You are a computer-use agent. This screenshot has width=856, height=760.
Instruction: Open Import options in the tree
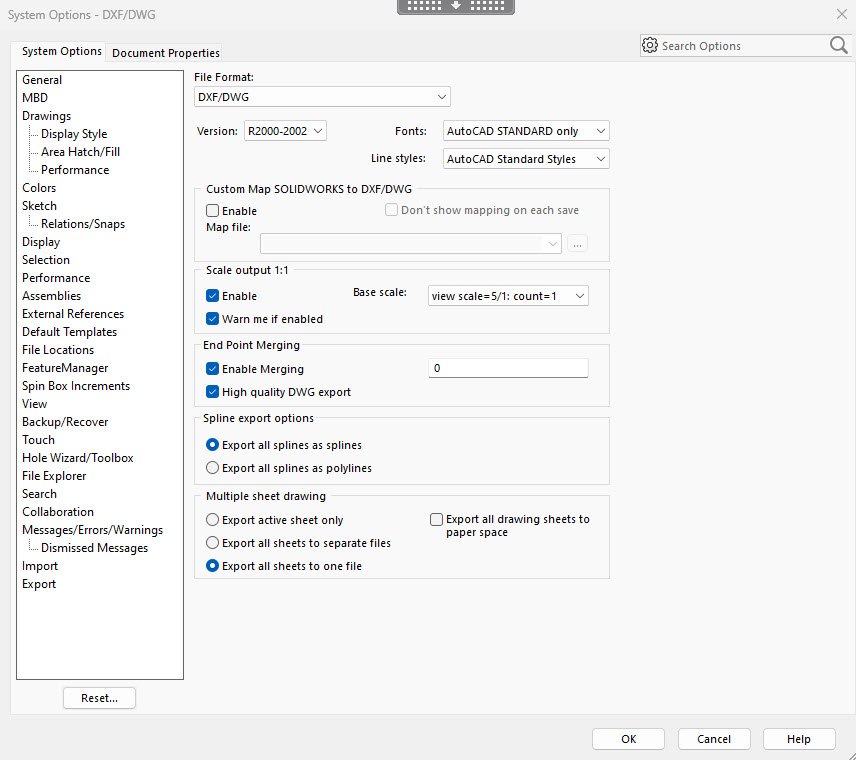tap(40, 566)
